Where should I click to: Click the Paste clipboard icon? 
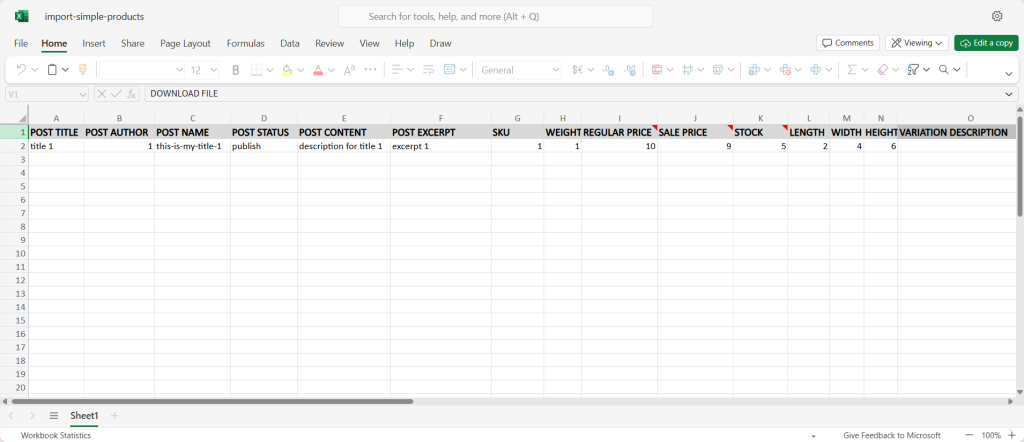tap(52, 69)
